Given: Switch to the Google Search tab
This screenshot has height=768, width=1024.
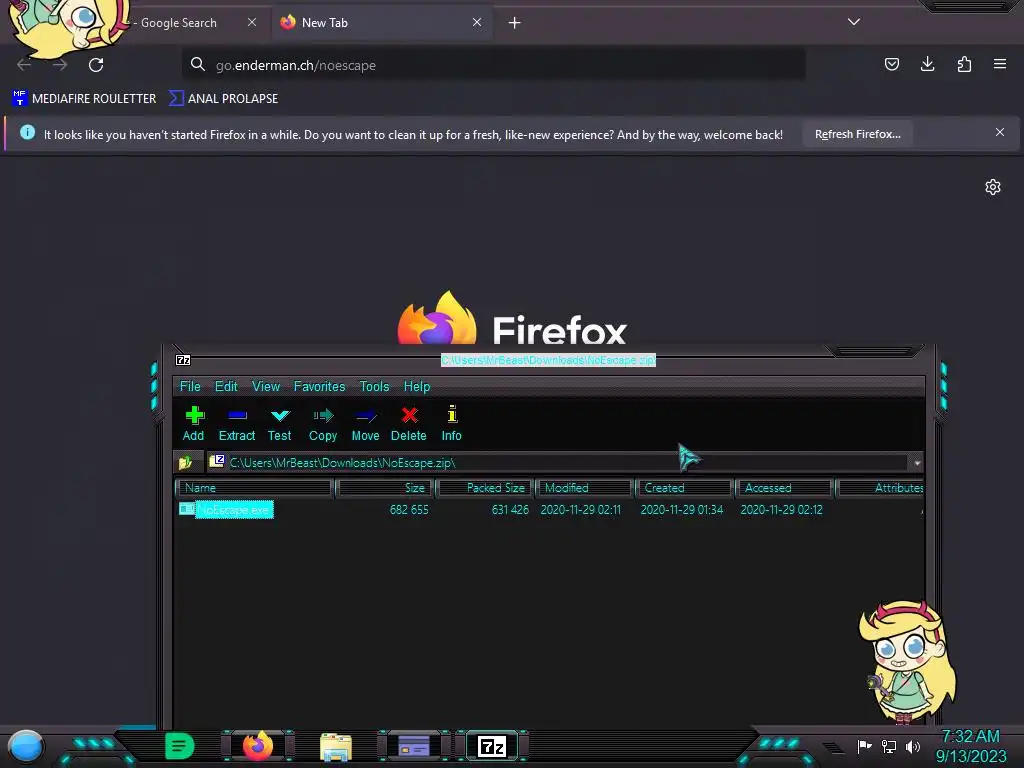Looking at the screenshot, I should pos(178,23).
